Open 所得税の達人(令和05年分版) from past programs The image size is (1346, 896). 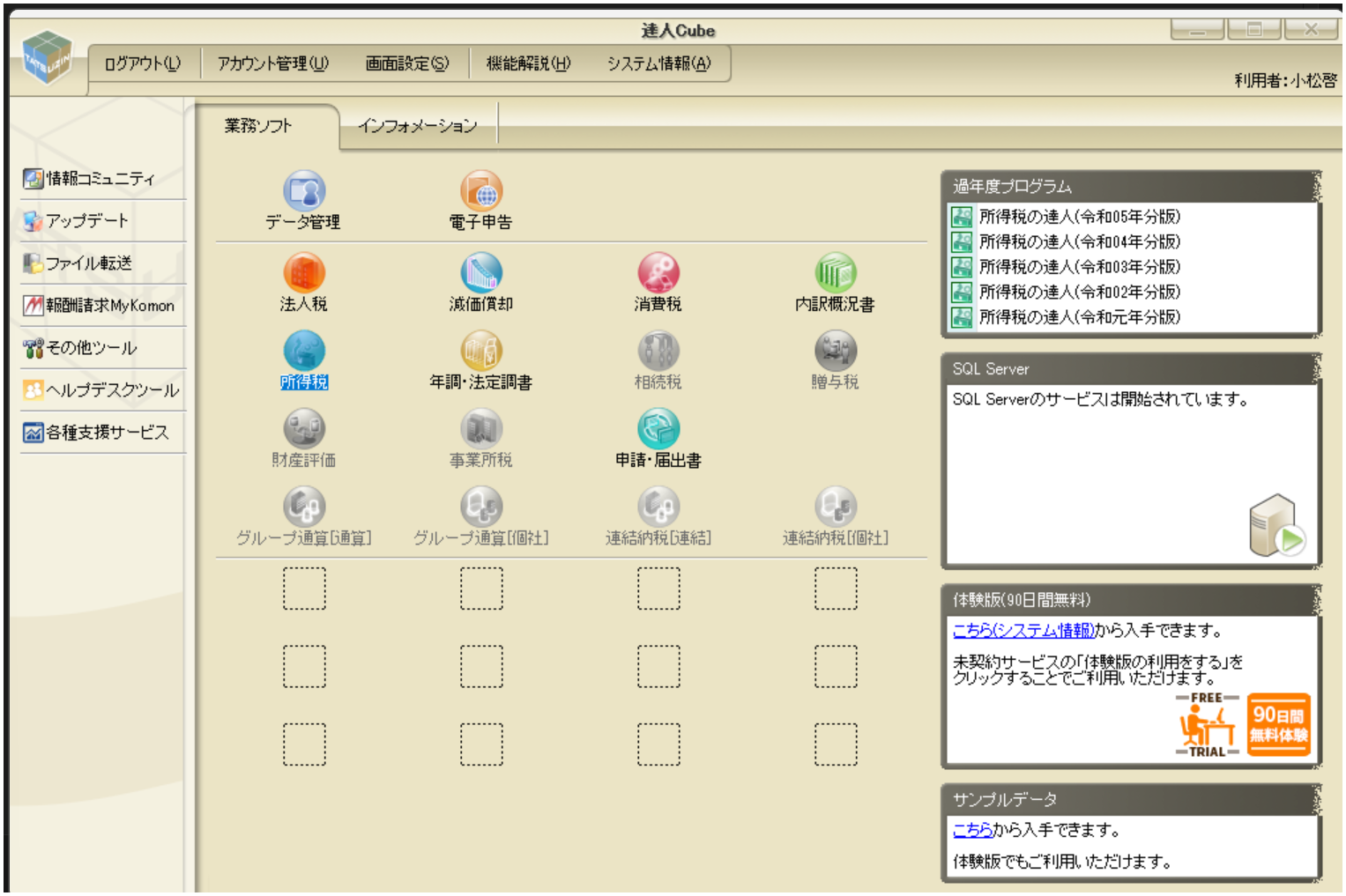(x=1079, y=217)
